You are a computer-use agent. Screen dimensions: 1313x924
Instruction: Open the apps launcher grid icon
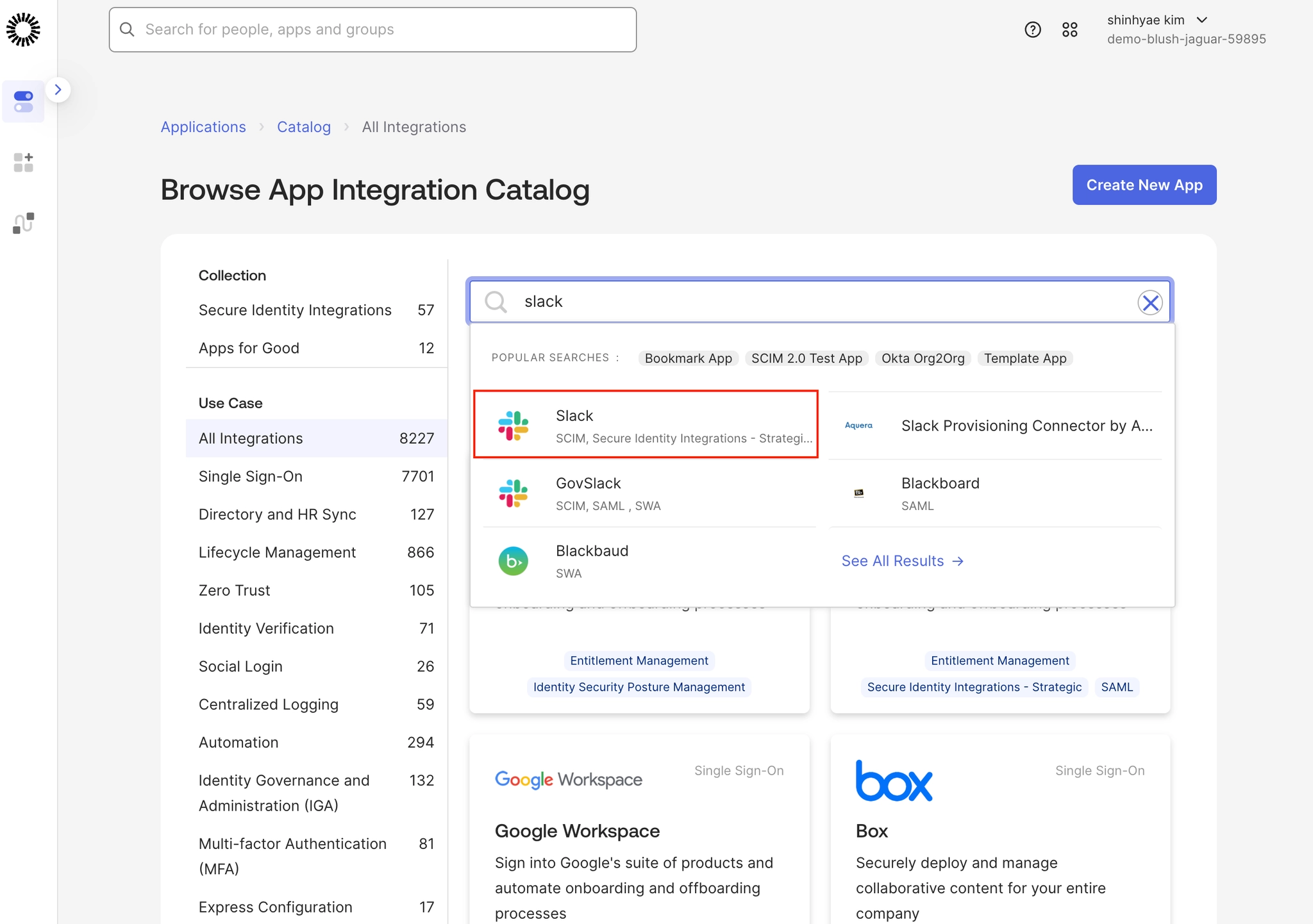click(1070, 29)
